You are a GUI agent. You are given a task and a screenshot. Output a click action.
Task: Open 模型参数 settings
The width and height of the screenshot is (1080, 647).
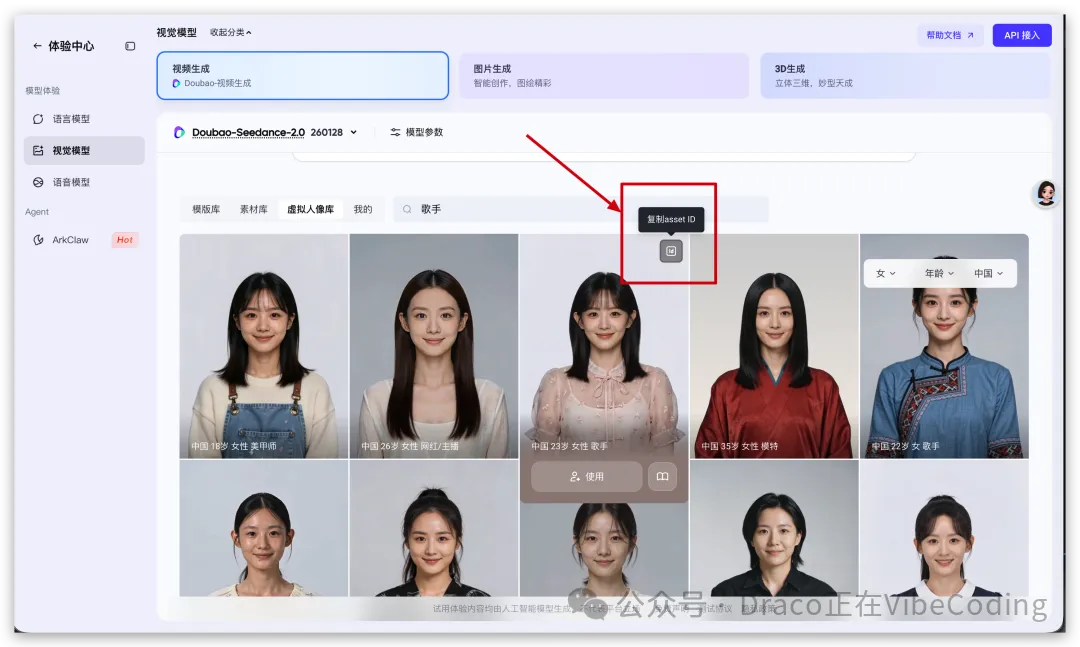(416, 132)
